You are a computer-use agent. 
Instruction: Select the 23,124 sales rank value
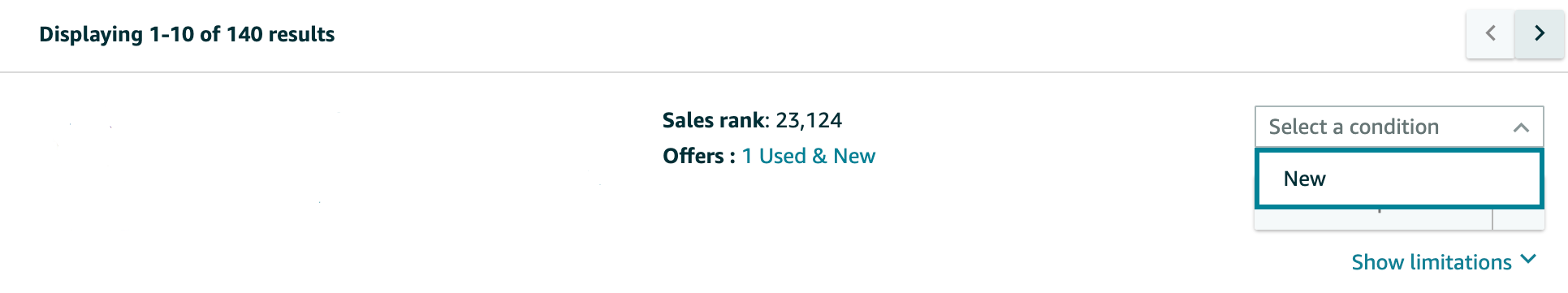coord(808,120)
